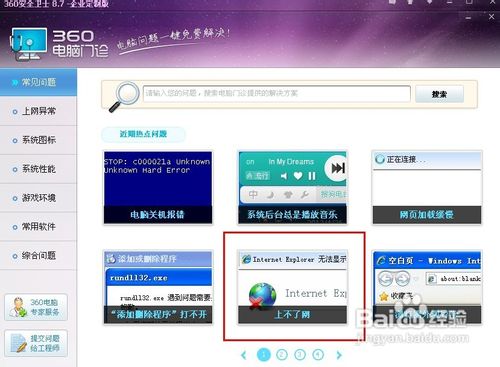Open the 系统图标 category
The width and height of the screenshot is (500, 367).
point(38,140)
